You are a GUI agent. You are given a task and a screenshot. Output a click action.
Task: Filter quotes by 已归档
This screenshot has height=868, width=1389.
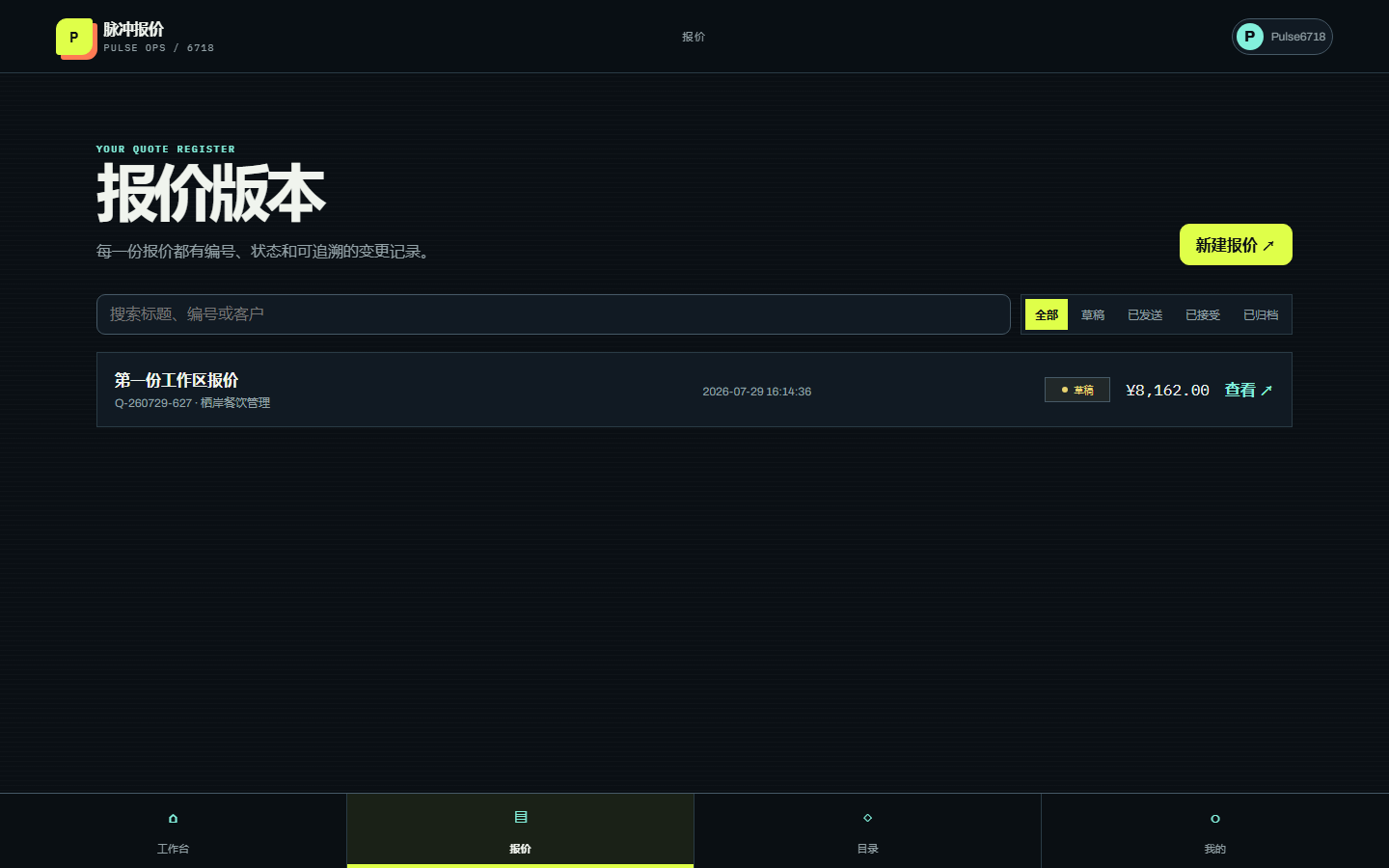[x=1261, y=315]
